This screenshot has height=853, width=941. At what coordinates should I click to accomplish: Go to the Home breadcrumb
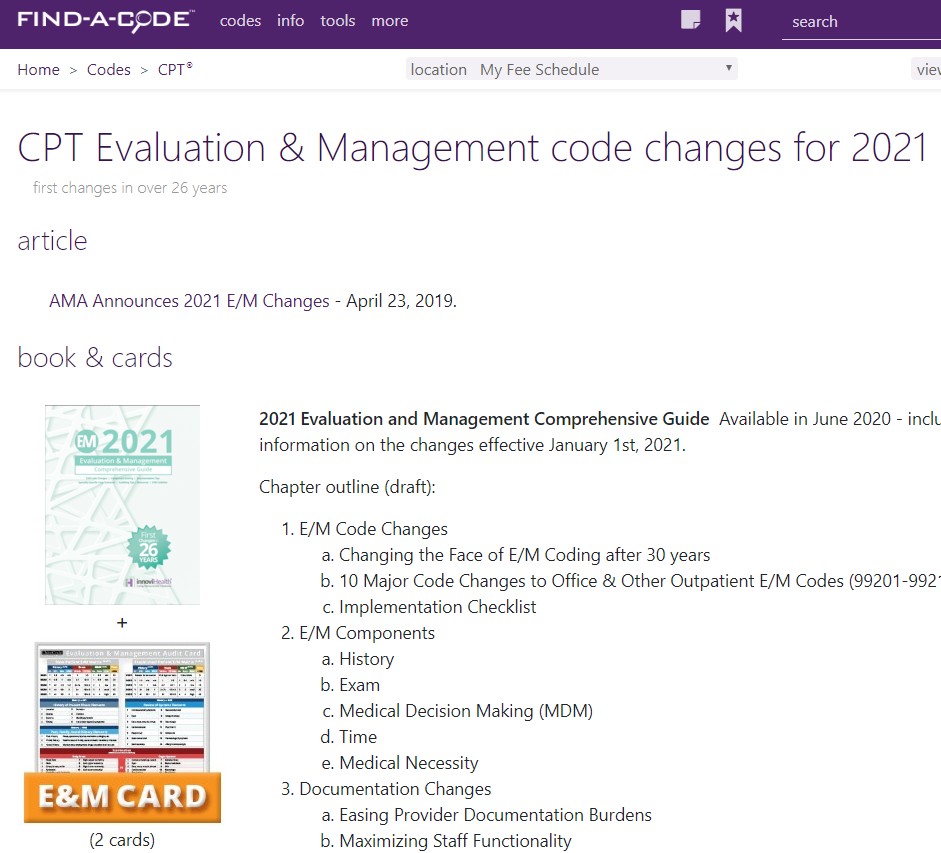coord(38,70)
